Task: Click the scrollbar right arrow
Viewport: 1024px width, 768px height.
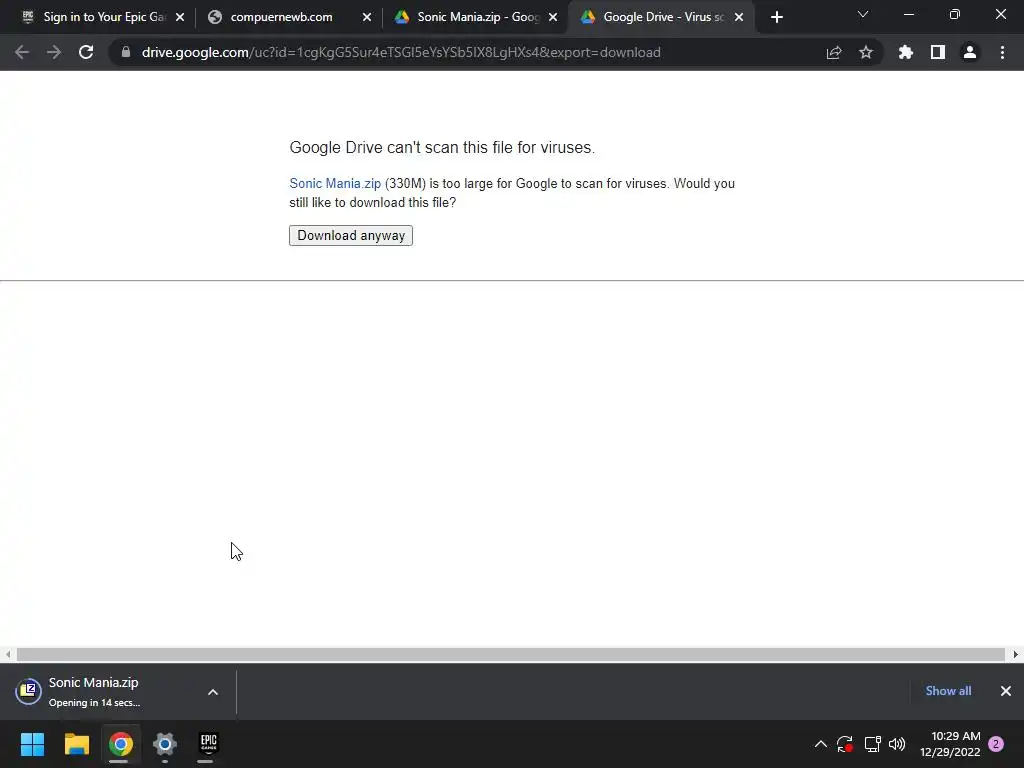Action: tap(1016, 654)
